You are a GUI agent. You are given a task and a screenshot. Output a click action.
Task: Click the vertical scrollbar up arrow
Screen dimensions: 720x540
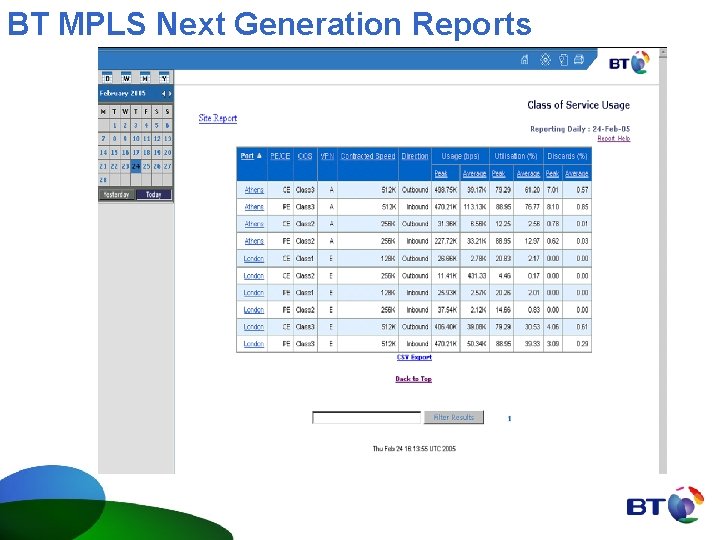[663, 53]
